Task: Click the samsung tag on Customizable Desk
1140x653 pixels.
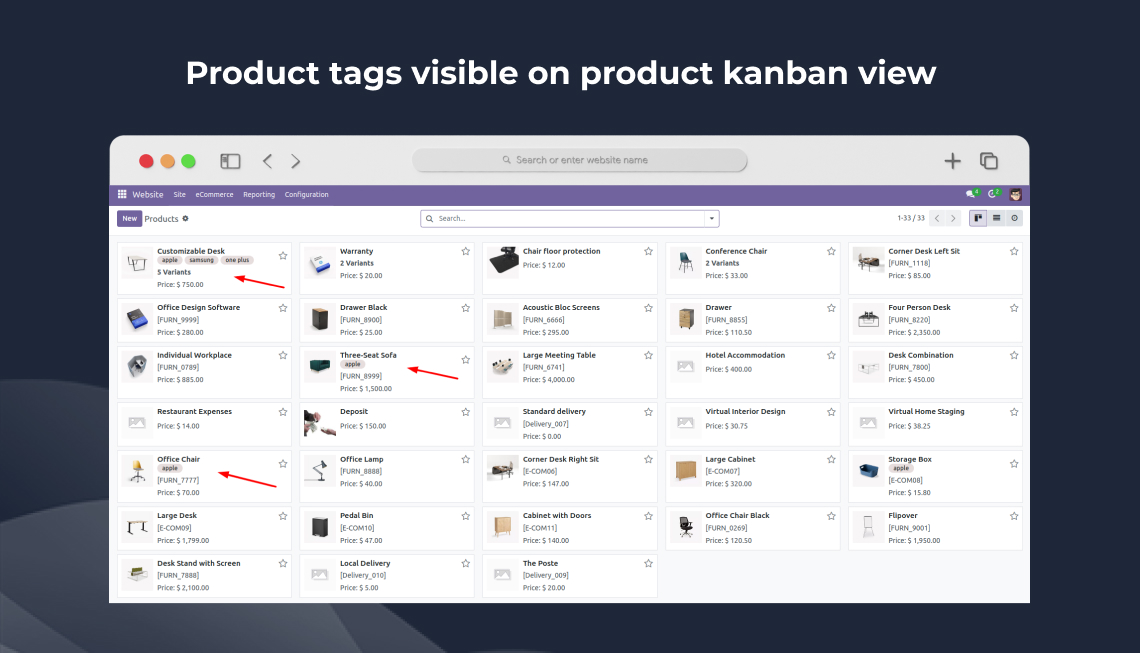Action: [201, 260]
